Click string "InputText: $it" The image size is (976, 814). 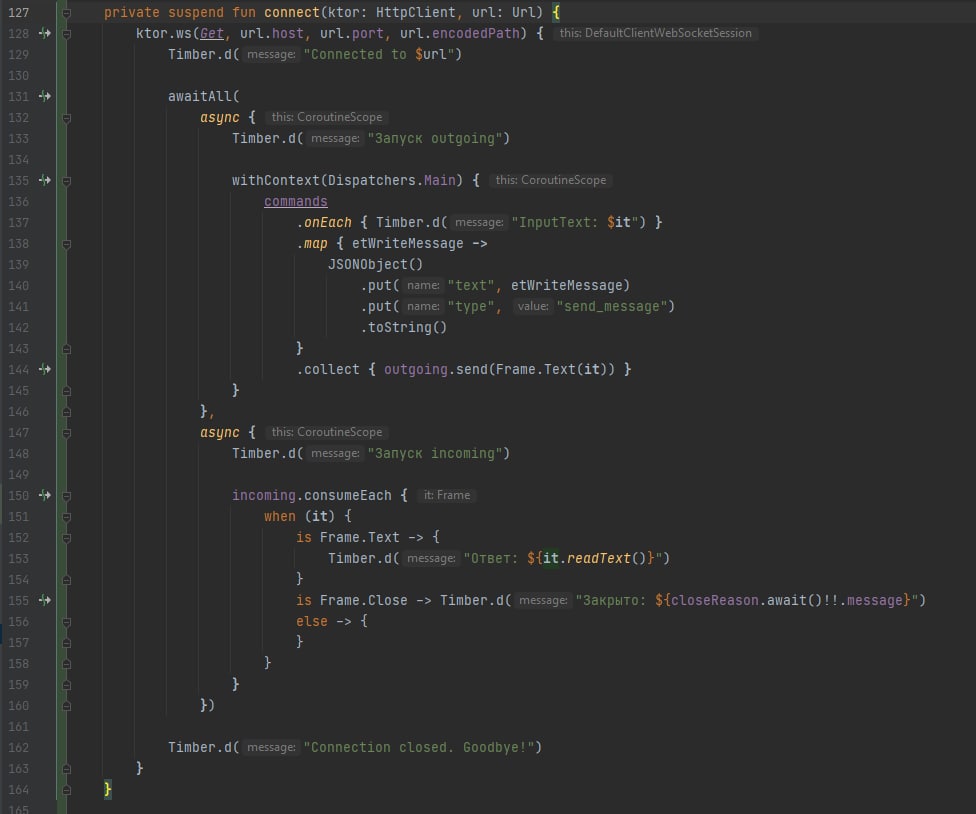pyautogui.click(x=575, y=222)
